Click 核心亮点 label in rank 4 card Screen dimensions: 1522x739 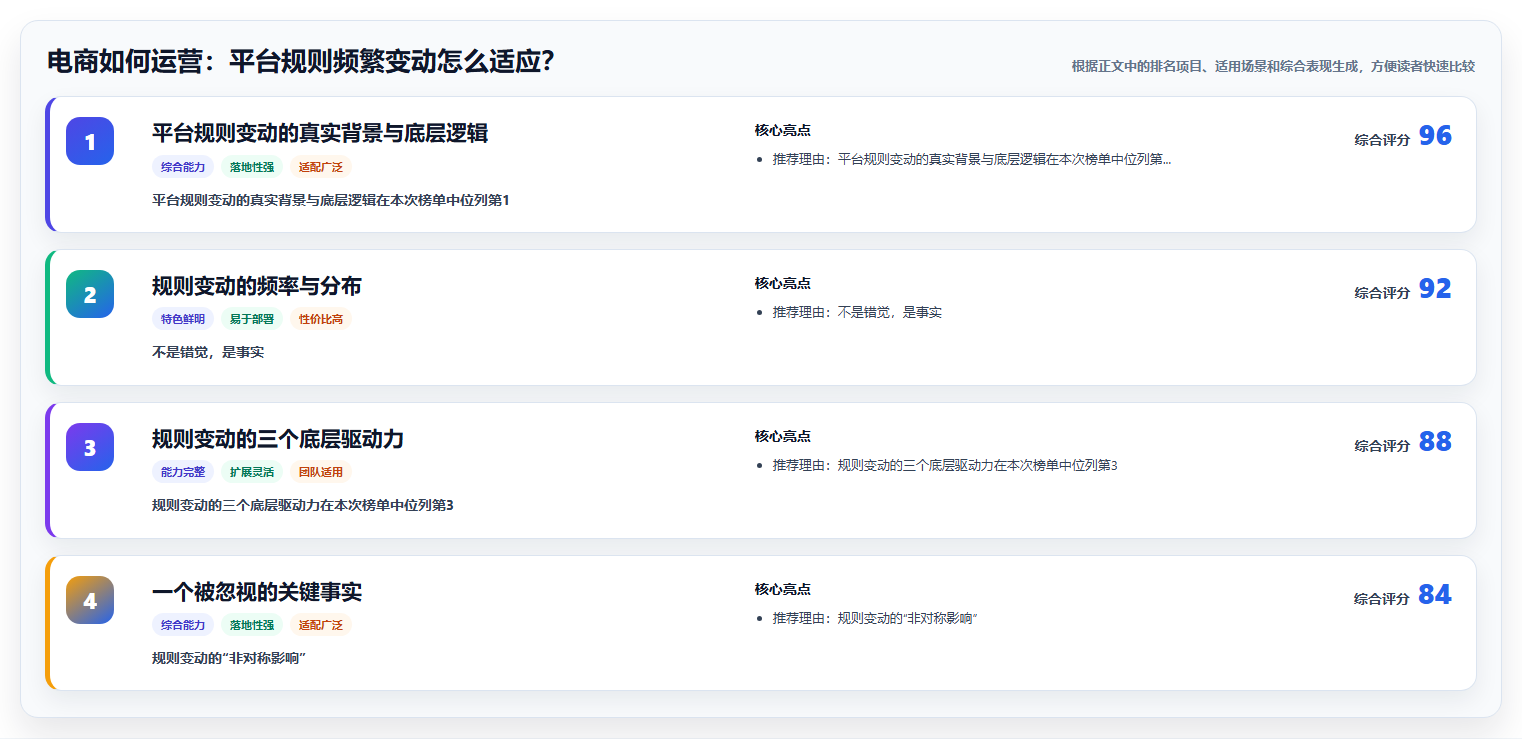tap(782, 589)
